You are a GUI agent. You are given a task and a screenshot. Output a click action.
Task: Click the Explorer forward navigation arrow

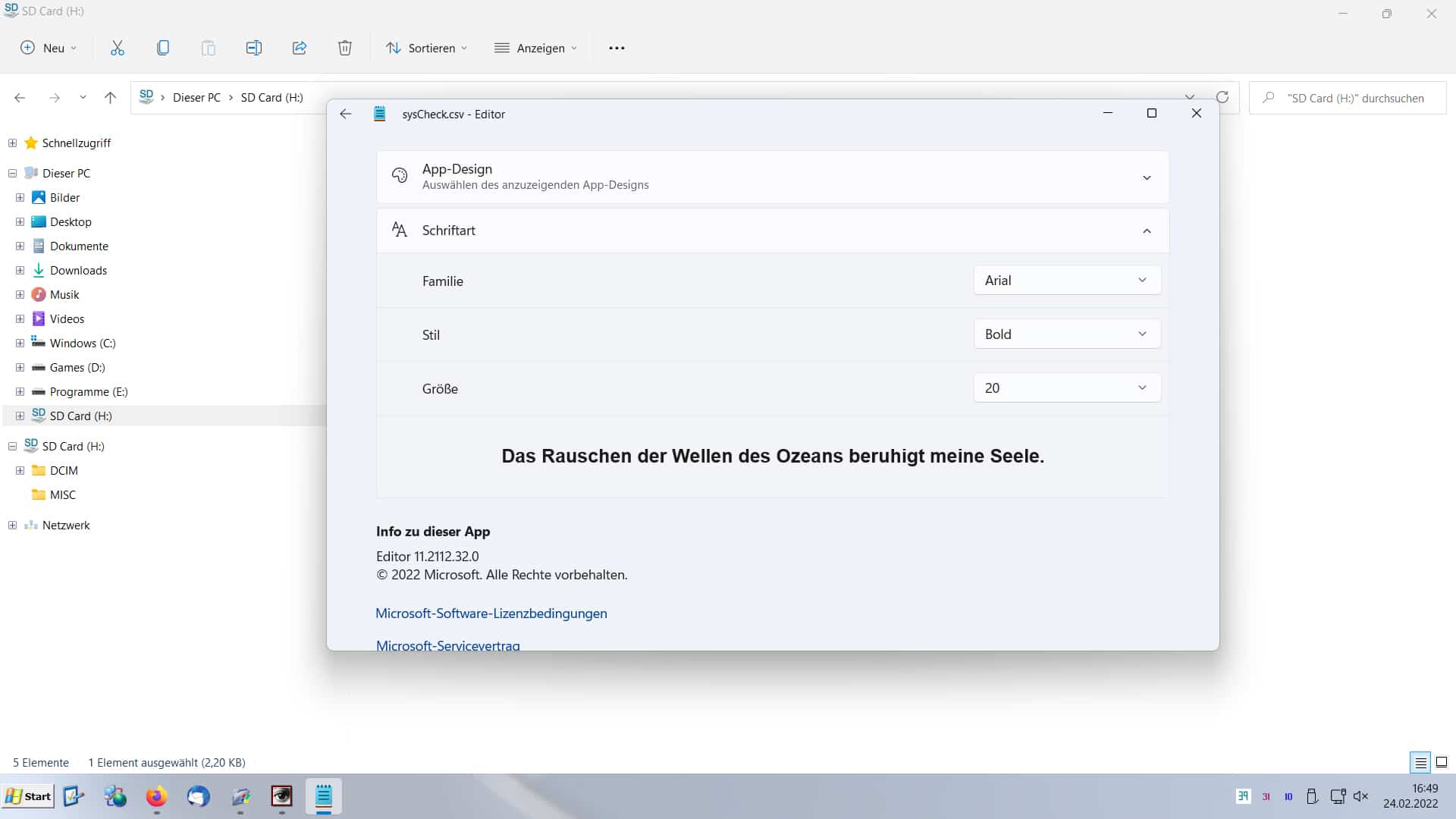point(54,98)
